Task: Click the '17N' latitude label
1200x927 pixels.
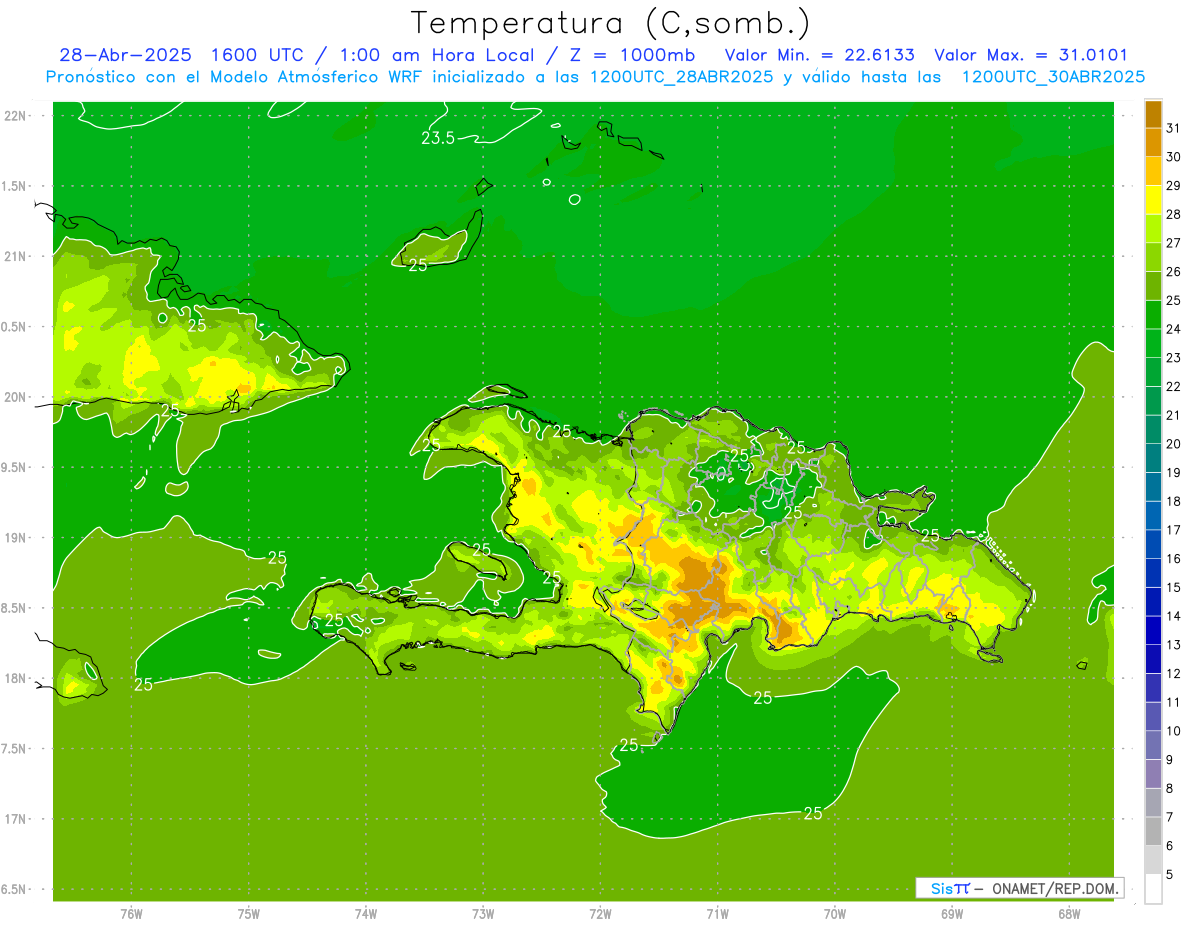Action: [x=17, y=819]
